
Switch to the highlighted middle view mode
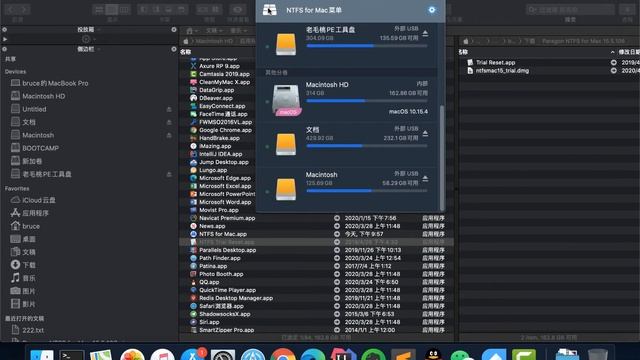(x=111, y=9)
